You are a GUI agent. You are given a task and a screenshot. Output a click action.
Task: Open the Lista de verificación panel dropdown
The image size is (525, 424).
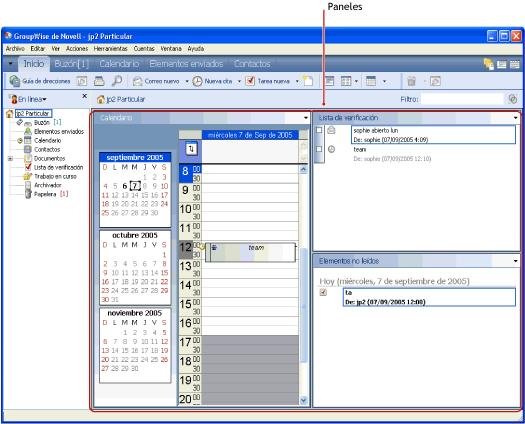click(516, 118)
